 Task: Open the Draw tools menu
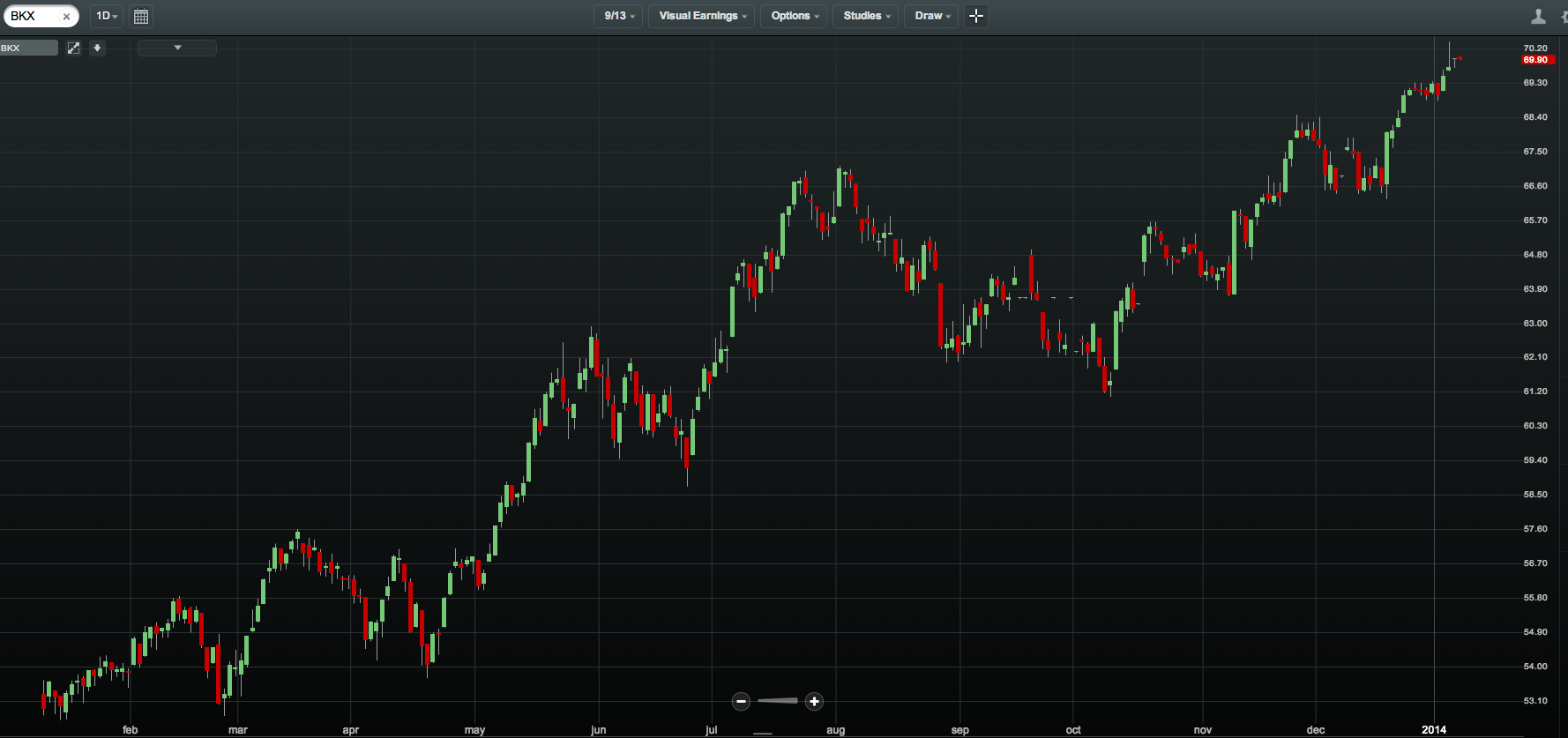(x=932, y=16)
